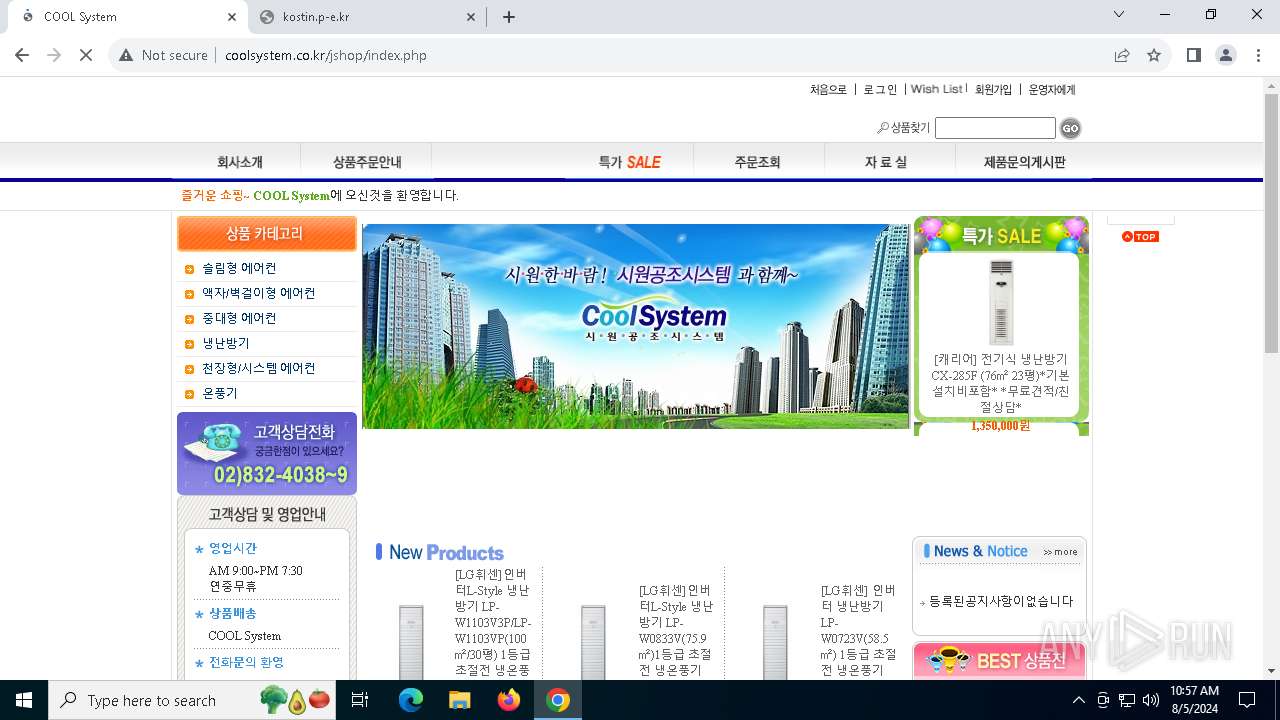1280x720 pixels.
Task: Open LP-W1103V3P product link
Action: tap(493, 622)
